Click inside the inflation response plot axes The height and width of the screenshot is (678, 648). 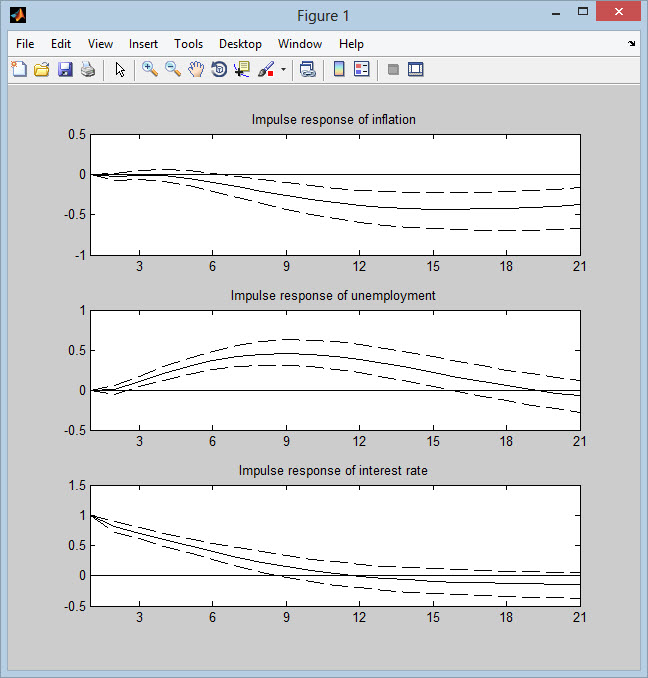pyautogui.click(x=335, y=195)
